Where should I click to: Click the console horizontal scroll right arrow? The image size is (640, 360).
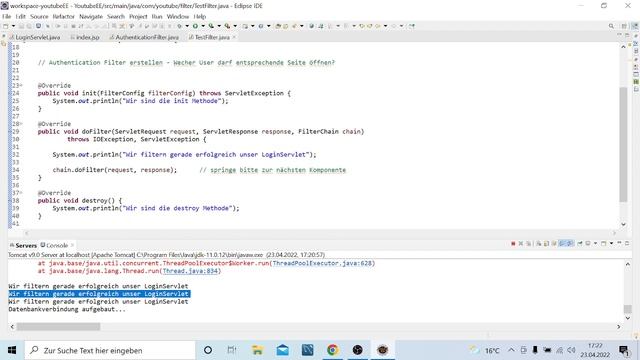pyautogui.click(x=618, y=327)
